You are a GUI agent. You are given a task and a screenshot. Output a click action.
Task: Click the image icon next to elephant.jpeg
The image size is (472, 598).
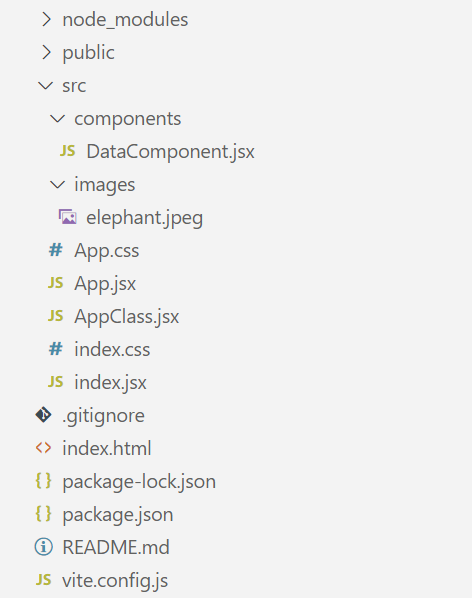[67, 217]
